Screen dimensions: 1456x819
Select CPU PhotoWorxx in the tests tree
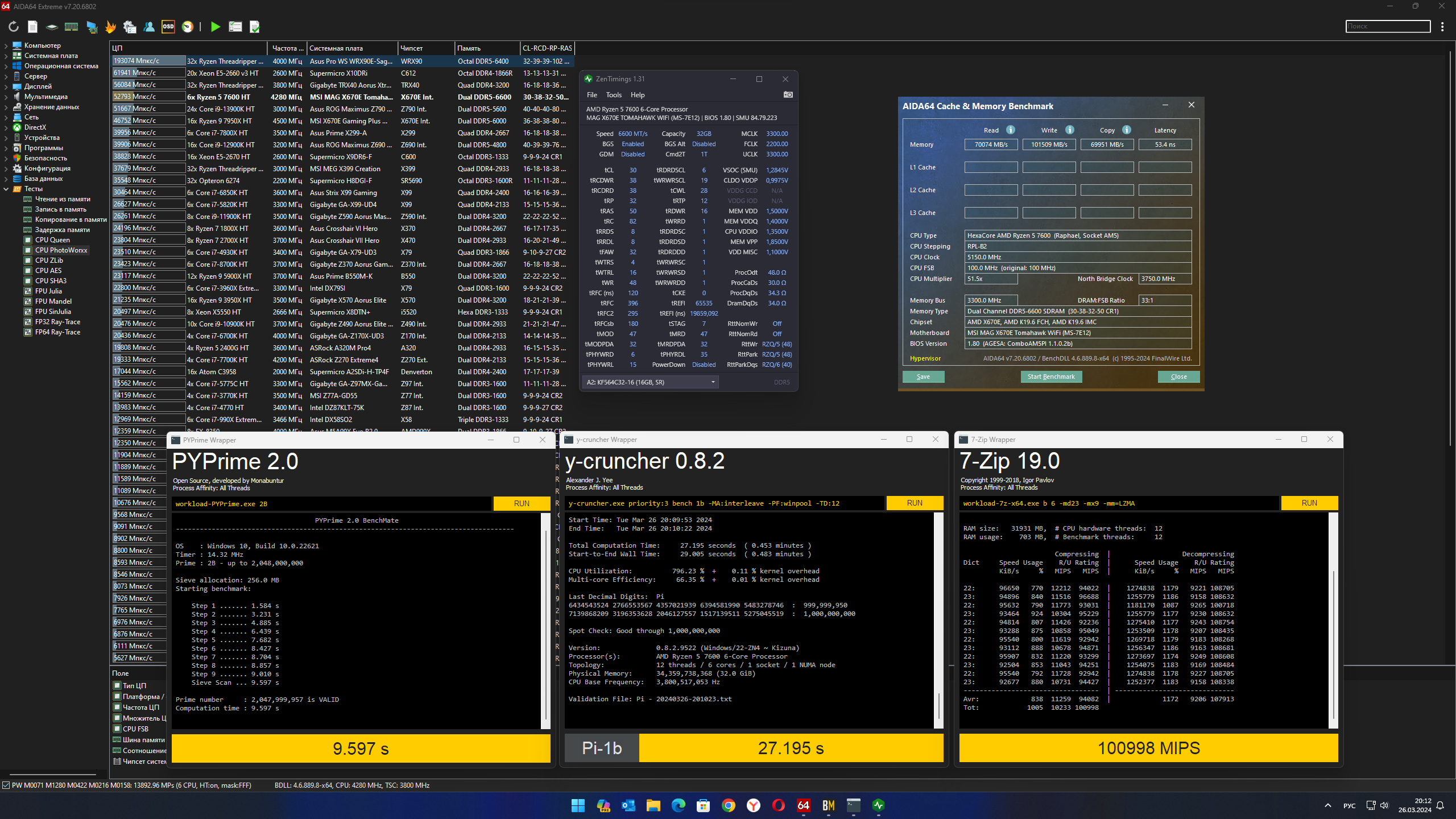pyautogui.click(x=61, y=250)
